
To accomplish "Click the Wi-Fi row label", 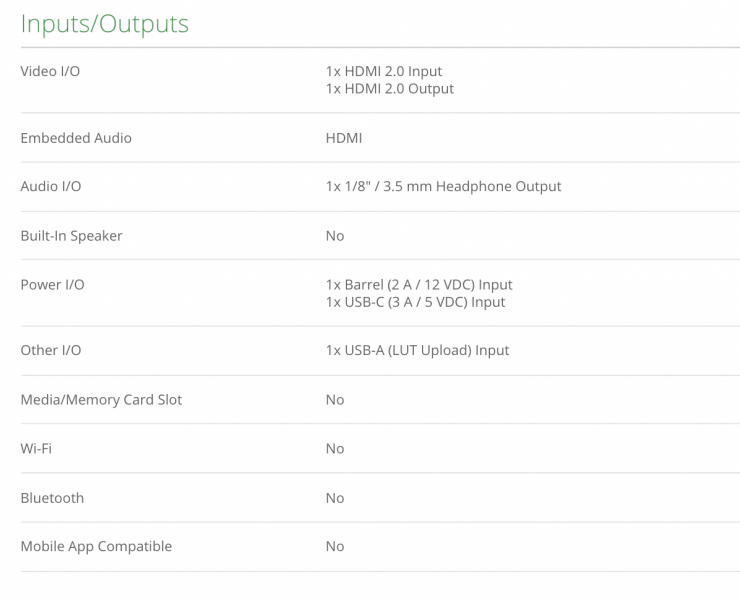I will click(36, 449).
